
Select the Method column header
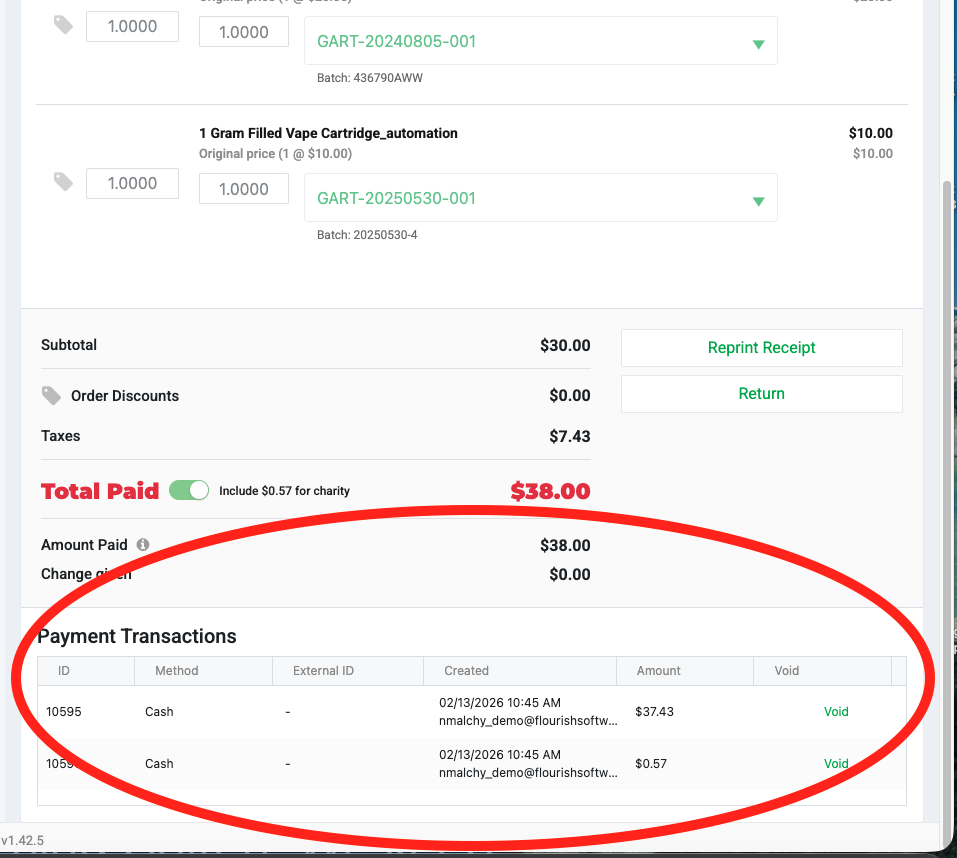pyautogui.click(x=176, y=670)
